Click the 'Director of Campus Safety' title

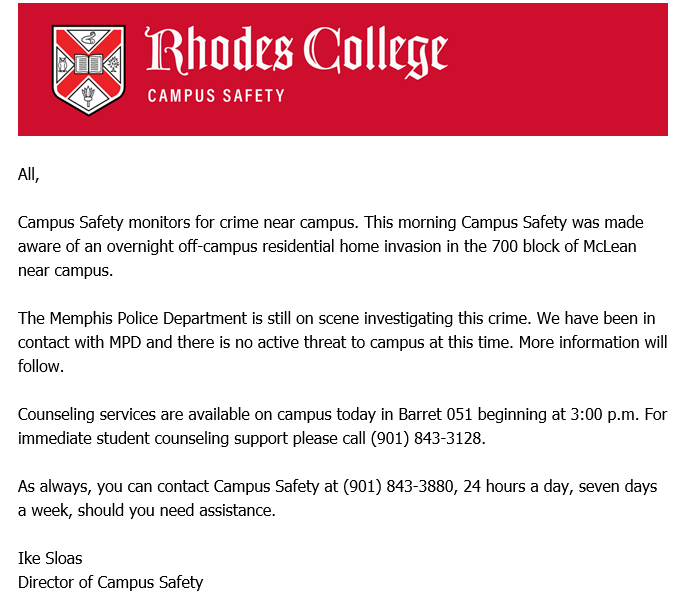[x=110, y=582]
